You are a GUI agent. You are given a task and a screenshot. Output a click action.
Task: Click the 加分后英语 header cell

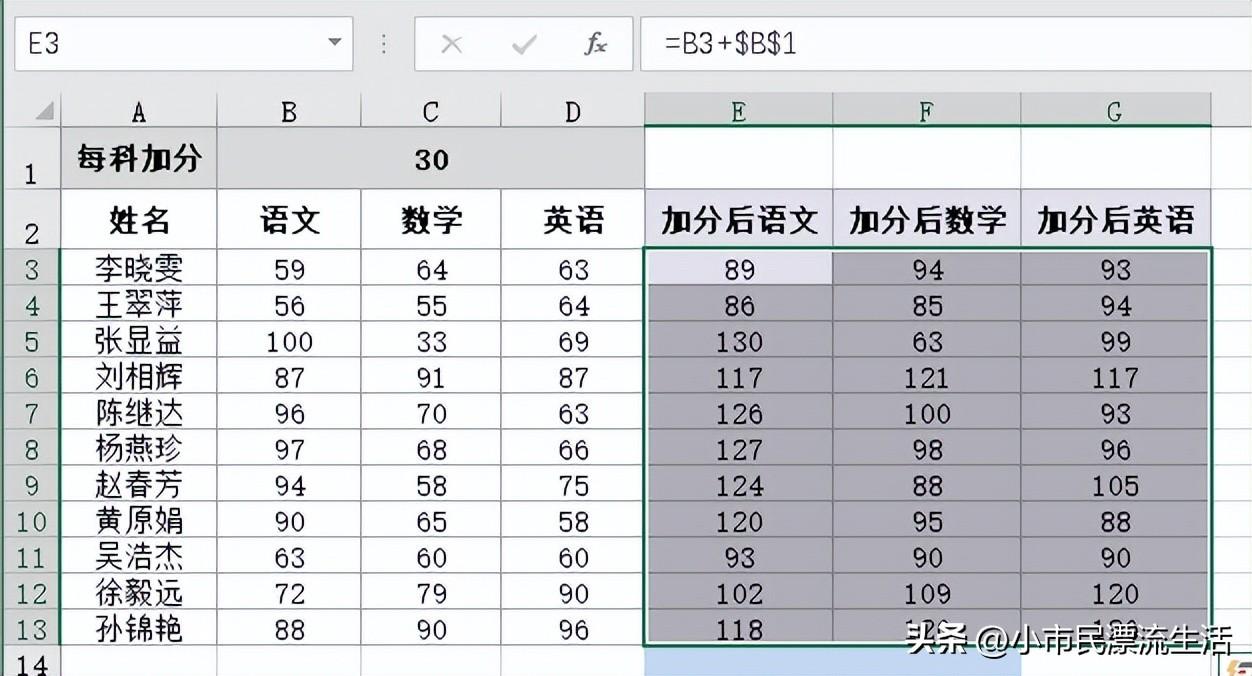tap(1115, 219)
